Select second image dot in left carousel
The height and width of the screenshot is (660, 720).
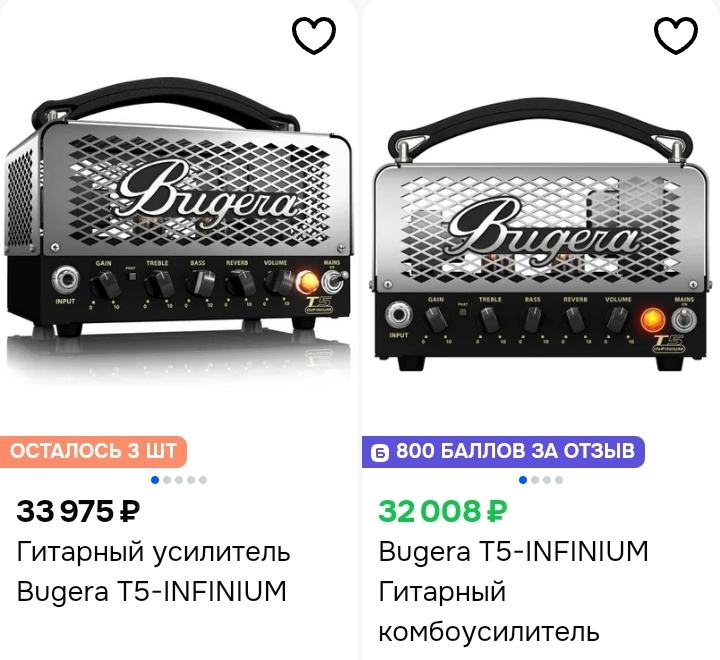pos(167,480)
